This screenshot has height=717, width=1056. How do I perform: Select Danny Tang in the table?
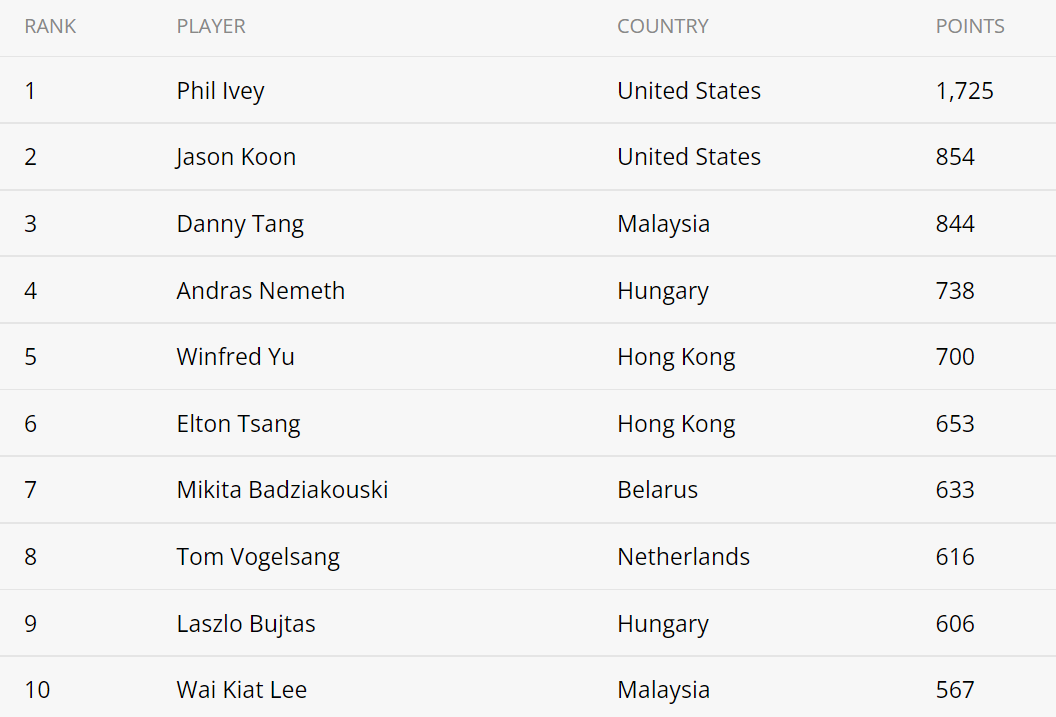(240, 224)
